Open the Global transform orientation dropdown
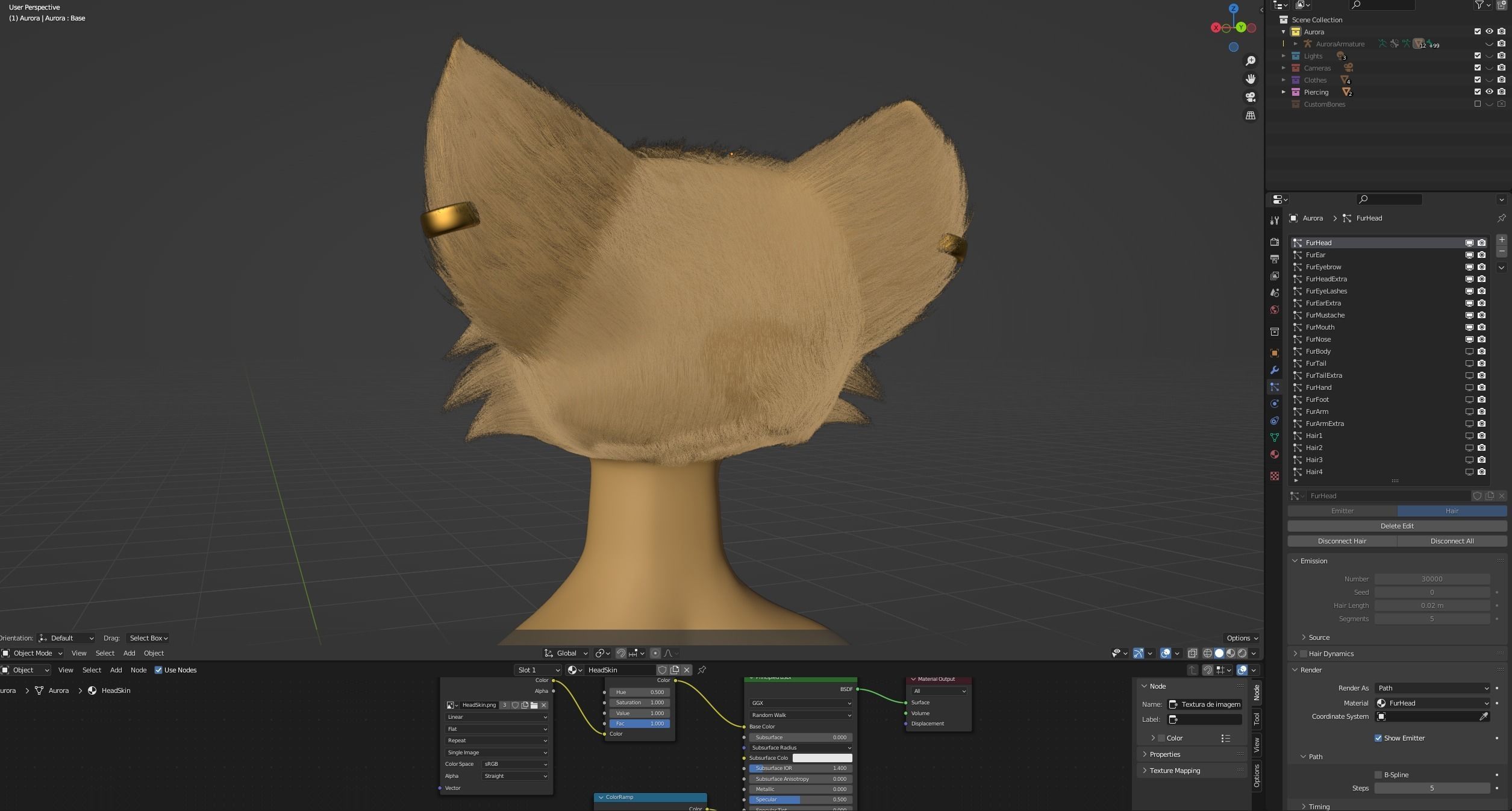Image resolution: width=1512 pixels, height=811 pixels. (566, 653)
